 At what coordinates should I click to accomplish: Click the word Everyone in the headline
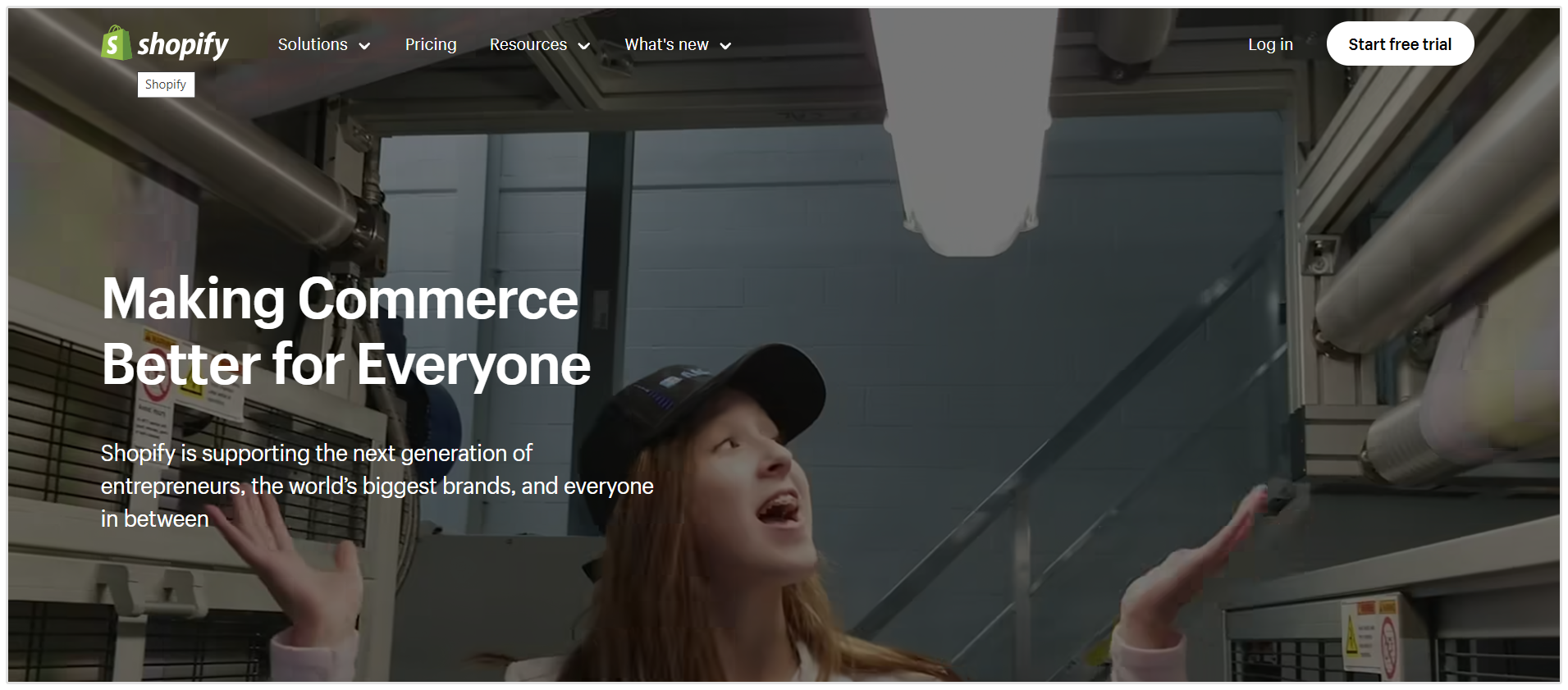(x=473, y=365)
